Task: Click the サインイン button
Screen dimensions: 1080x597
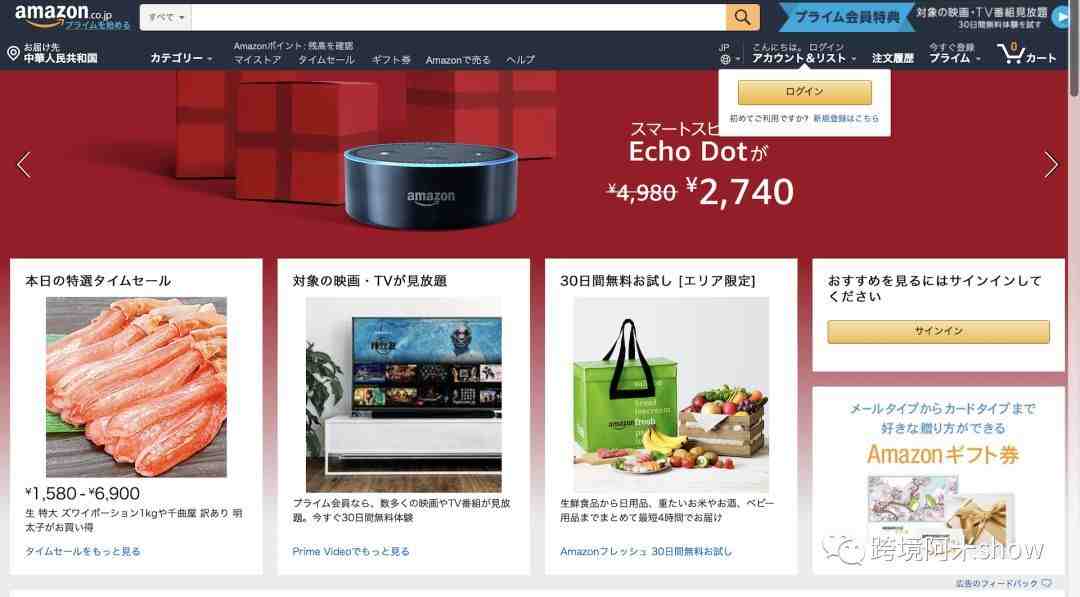Action: point(938,331)
